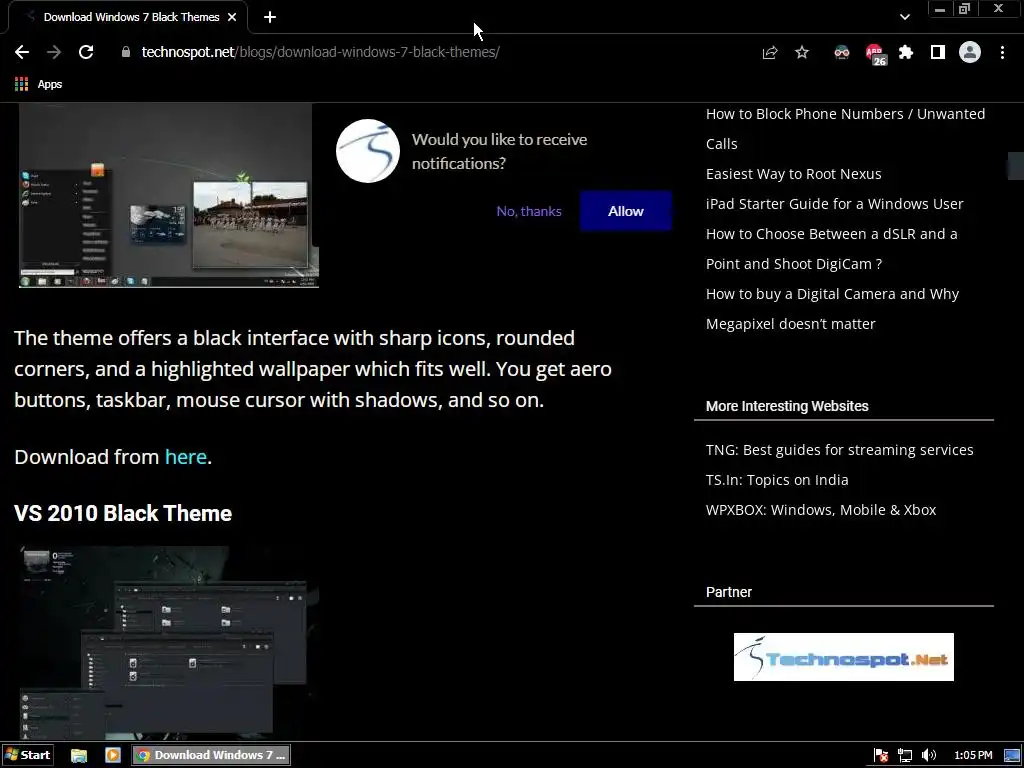Viewport: 1024px width, 768px height.
Task: Open Easiest Way to Root Nexus
Action: coord(793,174)
